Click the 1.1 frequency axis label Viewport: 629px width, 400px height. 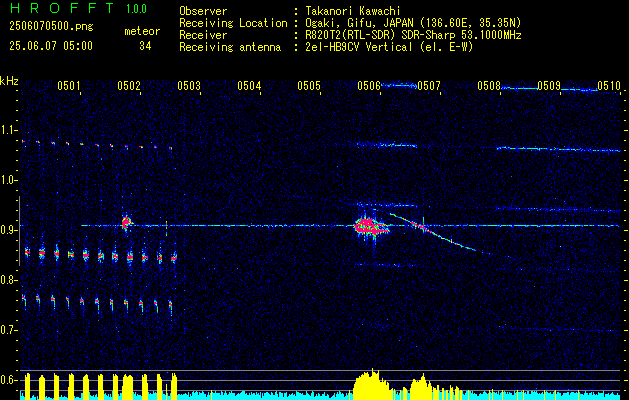[x=8, y=130]
